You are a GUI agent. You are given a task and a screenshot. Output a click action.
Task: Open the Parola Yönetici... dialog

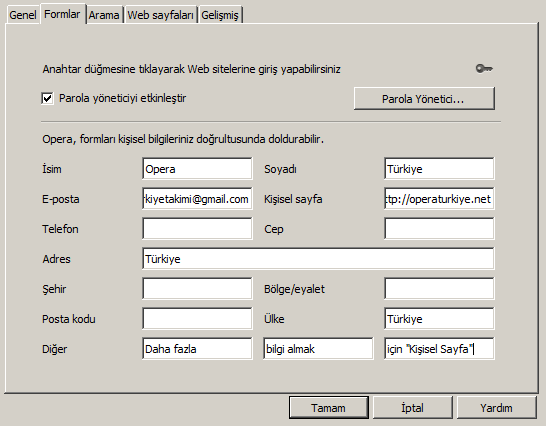coord(424,99)
